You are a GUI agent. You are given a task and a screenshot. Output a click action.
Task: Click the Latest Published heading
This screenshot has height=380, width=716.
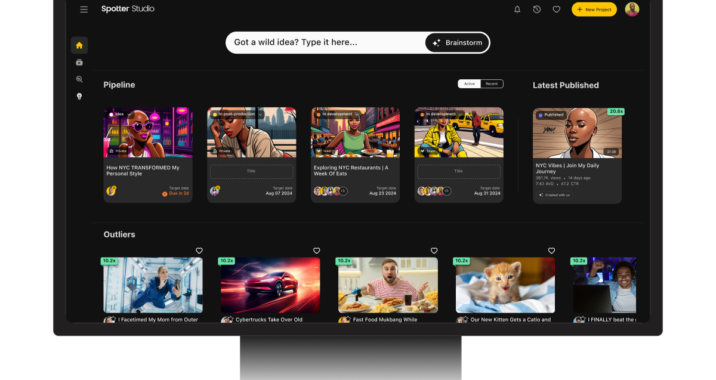565,85
